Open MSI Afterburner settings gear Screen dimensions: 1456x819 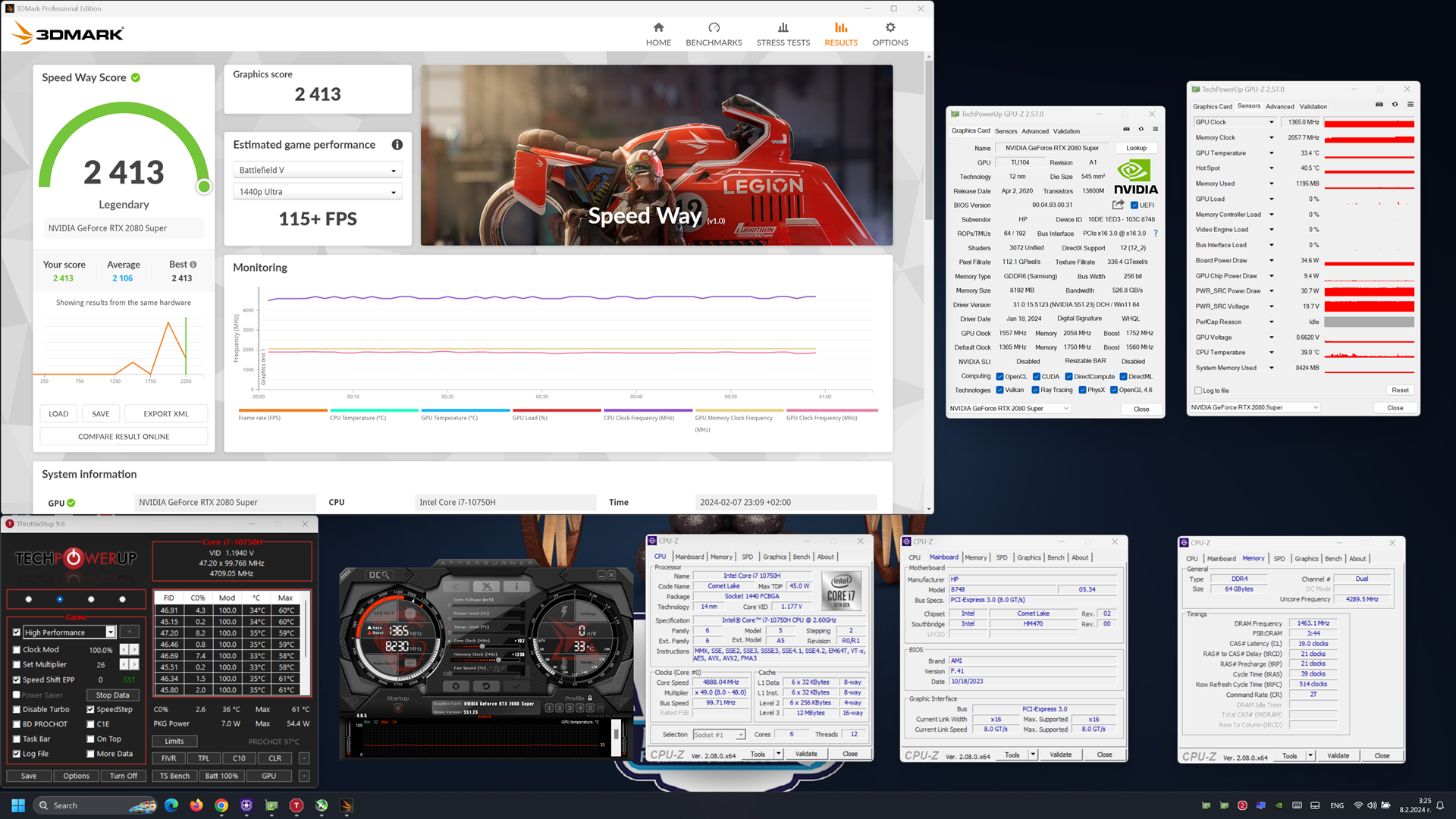(x=456, y=686)
